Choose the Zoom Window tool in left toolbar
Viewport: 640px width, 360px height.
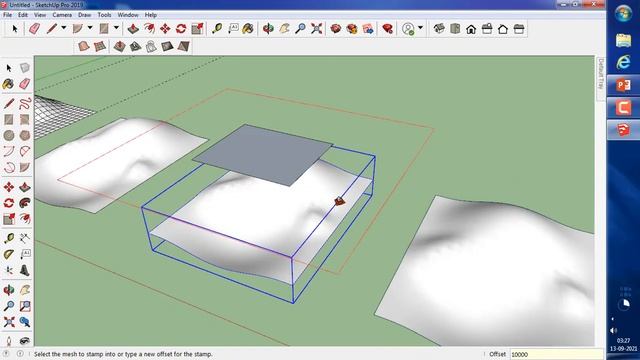pyautogui.click(x=25, y=306)
